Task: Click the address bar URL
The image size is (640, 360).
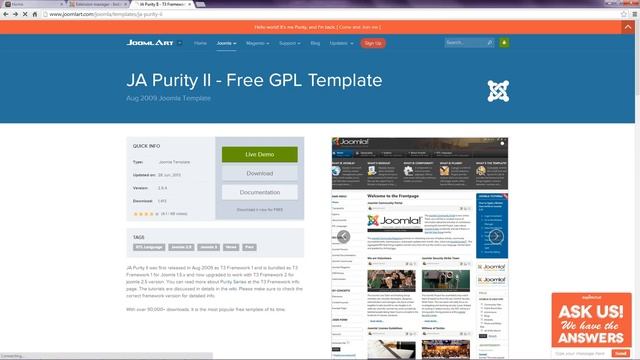Action: pyautogui.click(x=106, y=14)
